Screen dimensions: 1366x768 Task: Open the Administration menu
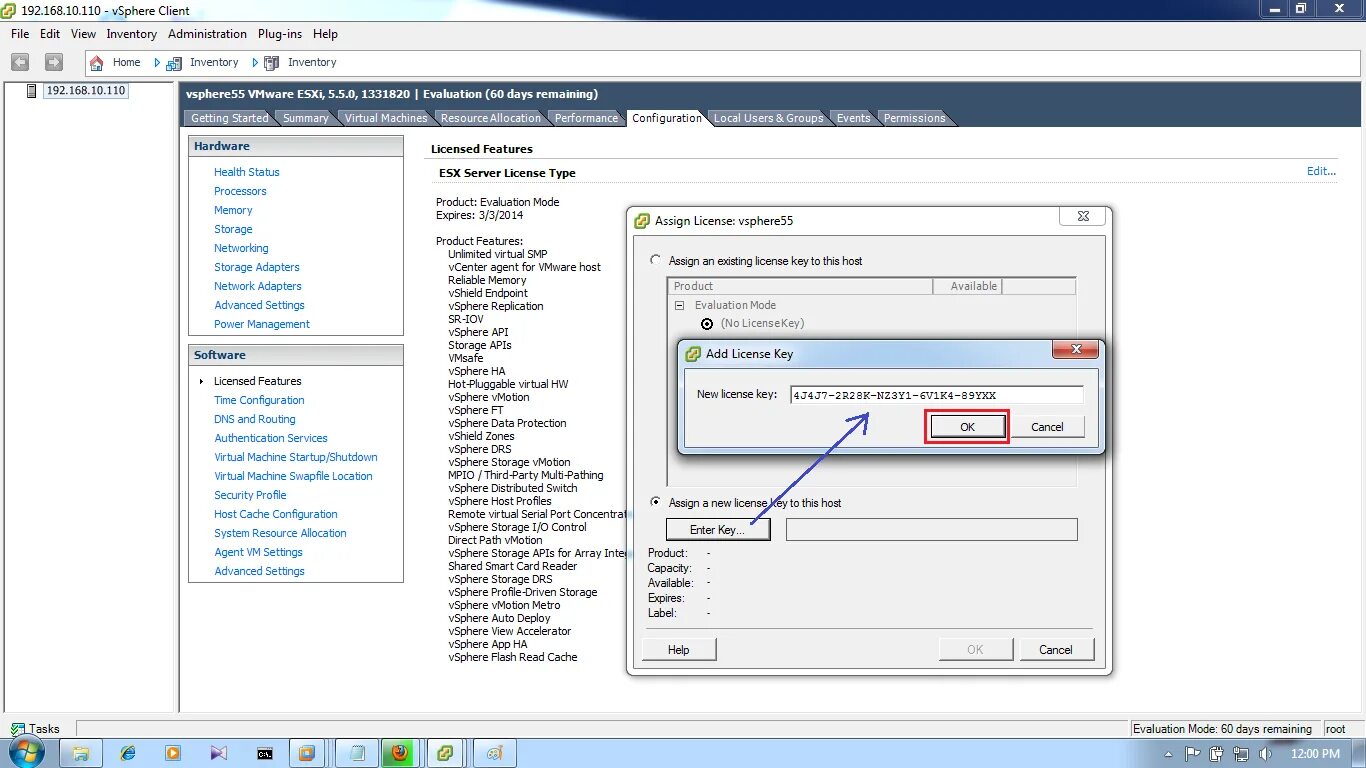pyautogui.click(x=207, y=34)
